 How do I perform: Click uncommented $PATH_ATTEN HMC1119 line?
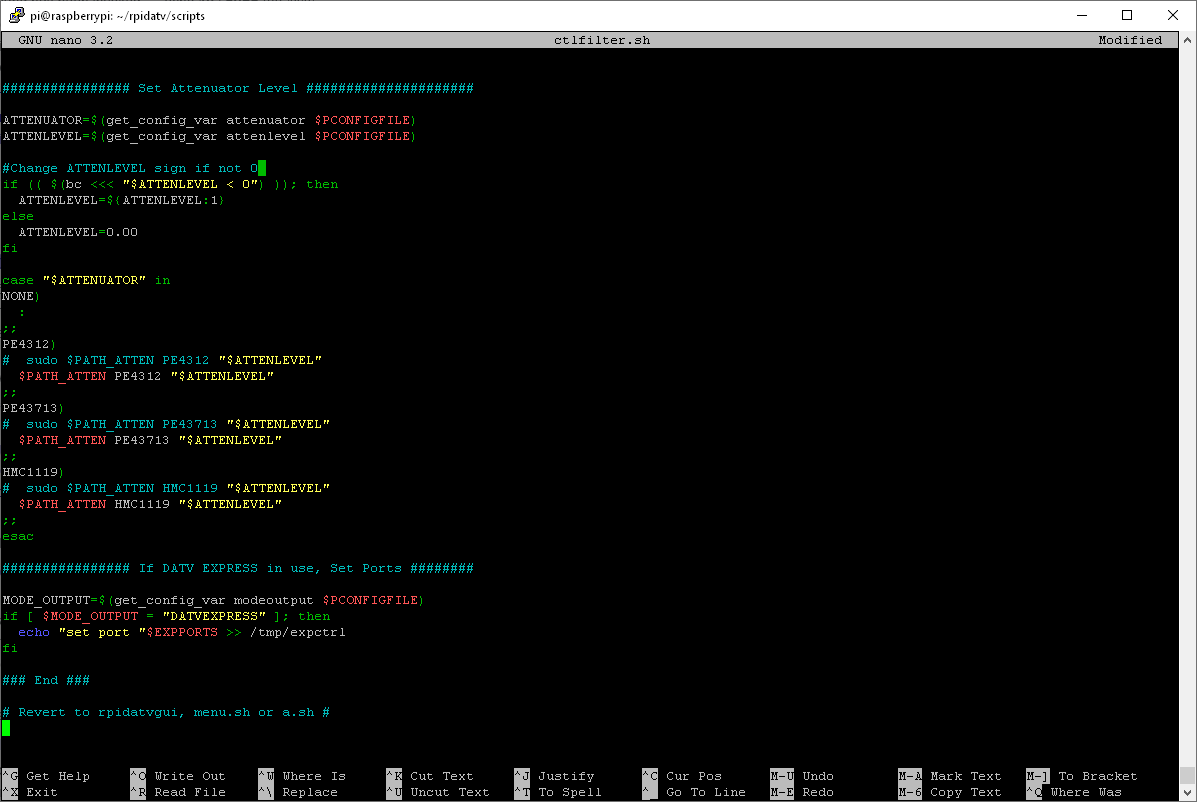[x=150, y=504]
